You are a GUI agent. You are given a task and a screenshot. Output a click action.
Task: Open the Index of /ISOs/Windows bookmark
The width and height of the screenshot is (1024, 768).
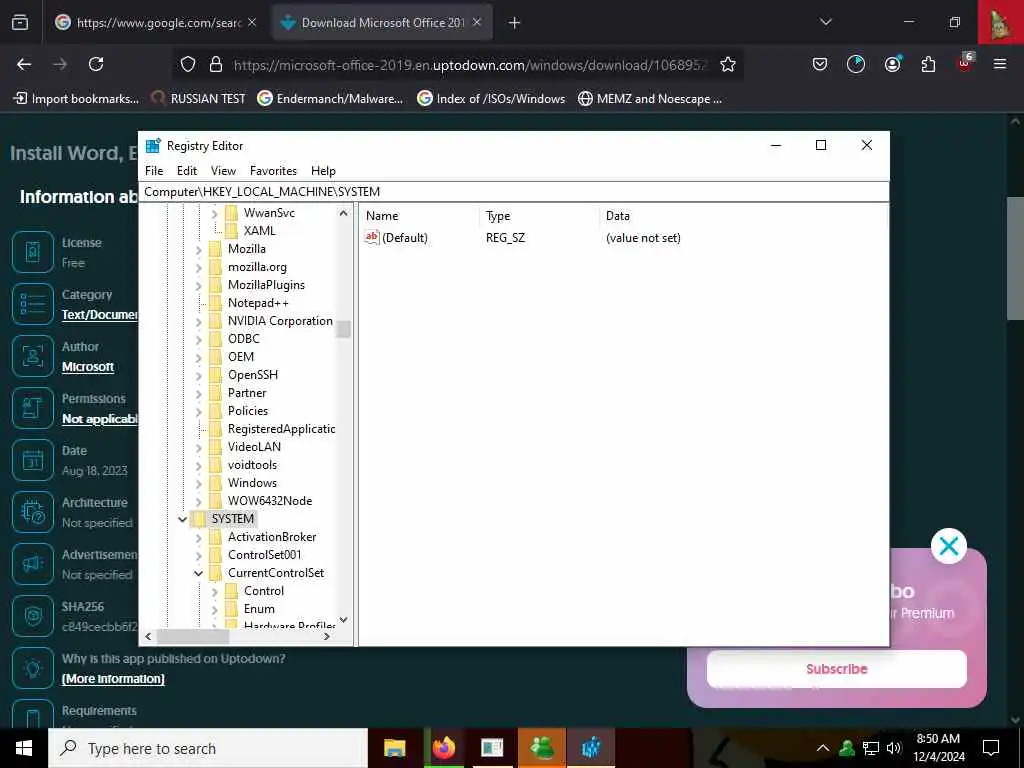click(491, 99)
